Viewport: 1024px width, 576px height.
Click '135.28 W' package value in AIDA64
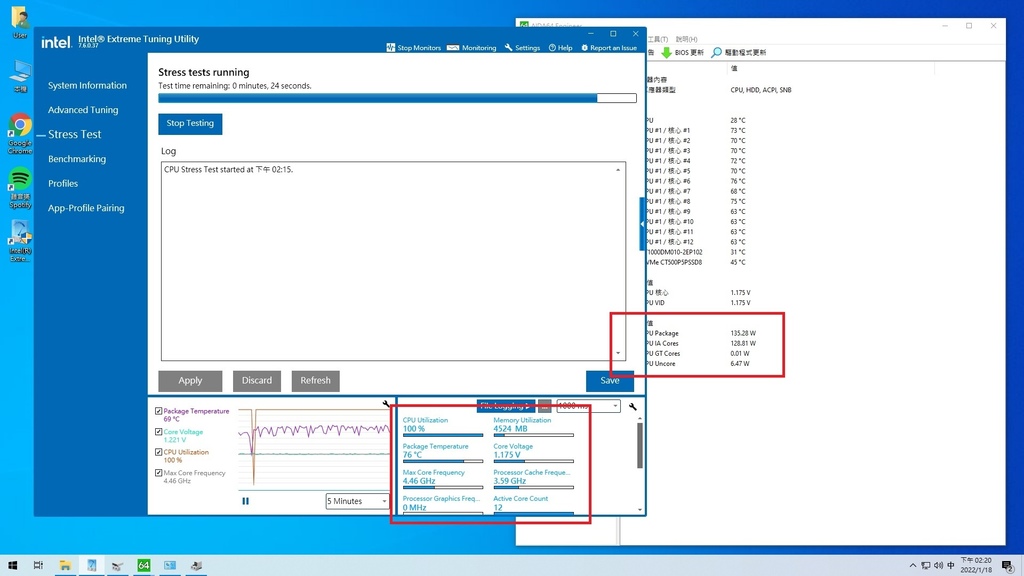tap(743, 333)
